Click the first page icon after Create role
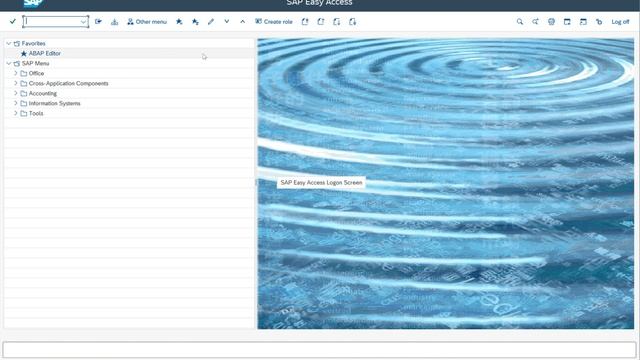Image resolution: width=640 pixels, height=360 pixels. coord(305,22)
